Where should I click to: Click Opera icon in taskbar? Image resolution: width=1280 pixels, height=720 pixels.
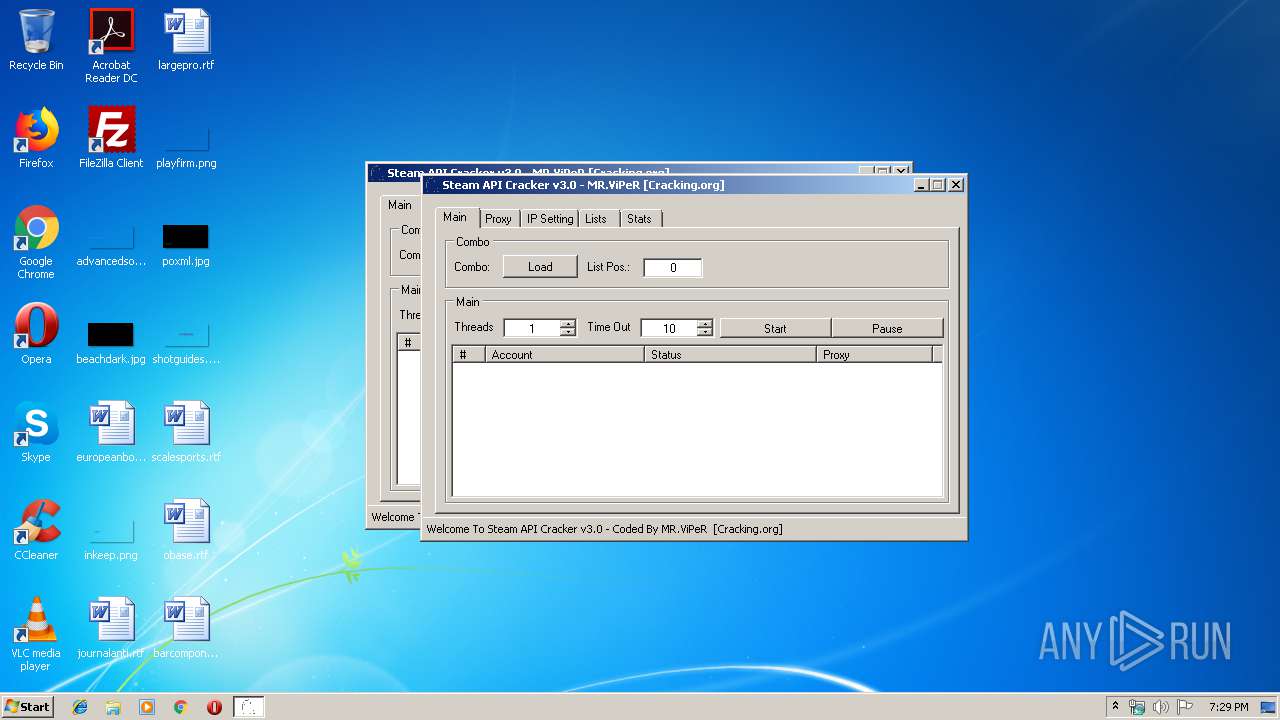(214, 707)
